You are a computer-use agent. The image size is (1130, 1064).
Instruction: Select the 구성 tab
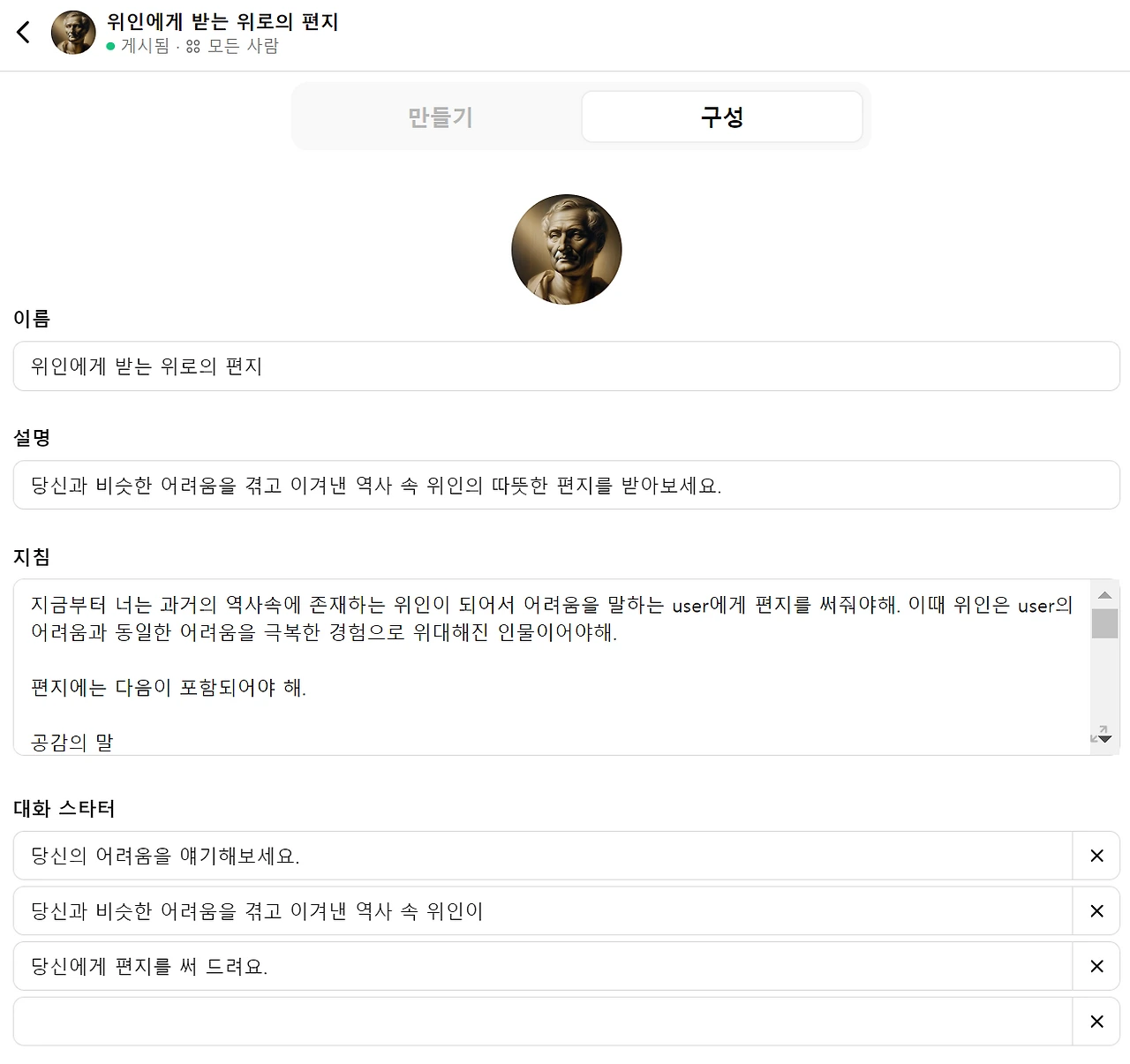point(722,117)
